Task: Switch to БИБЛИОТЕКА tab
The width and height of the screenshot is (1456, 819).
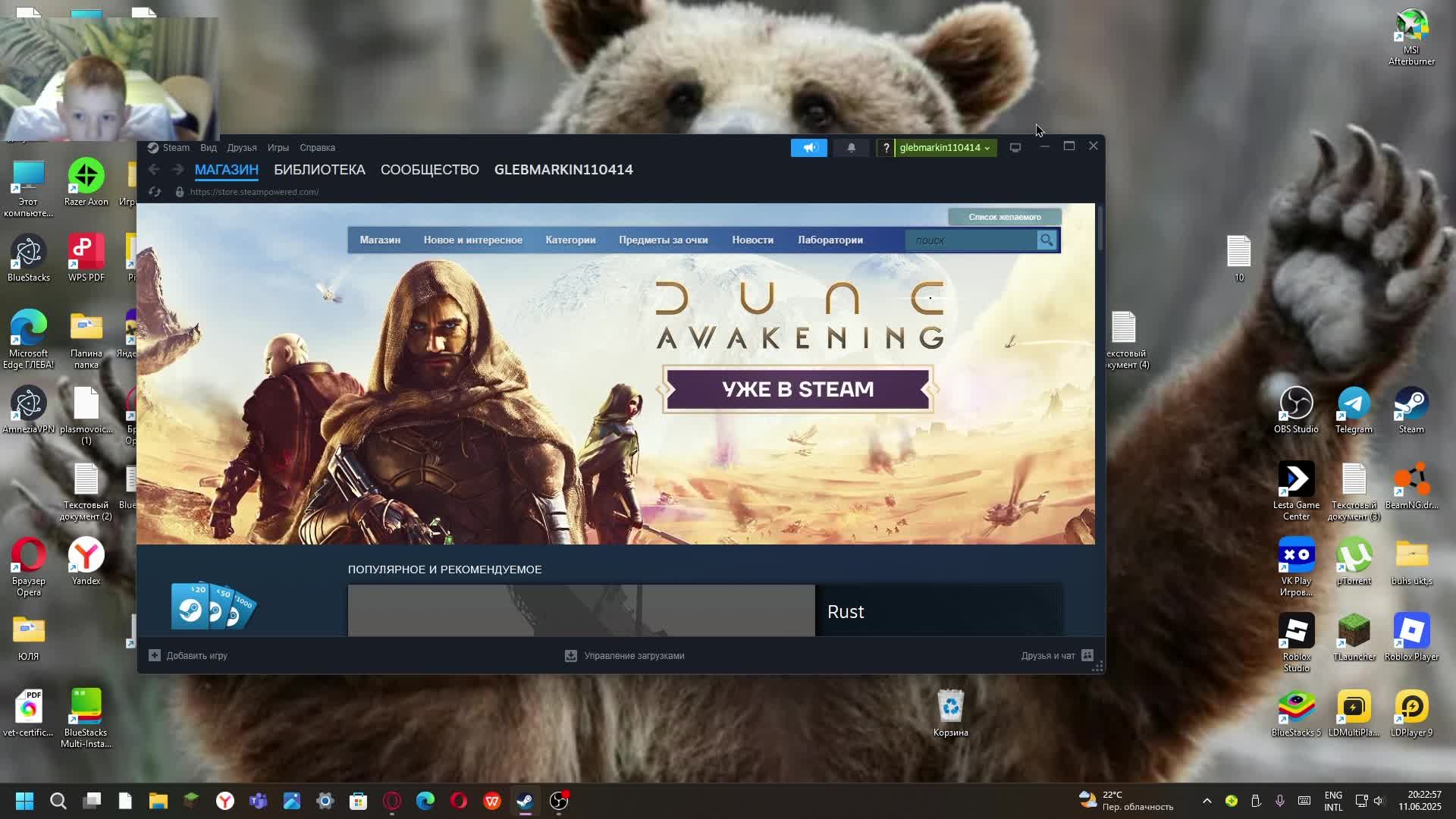Action: [x=319, y=170]
